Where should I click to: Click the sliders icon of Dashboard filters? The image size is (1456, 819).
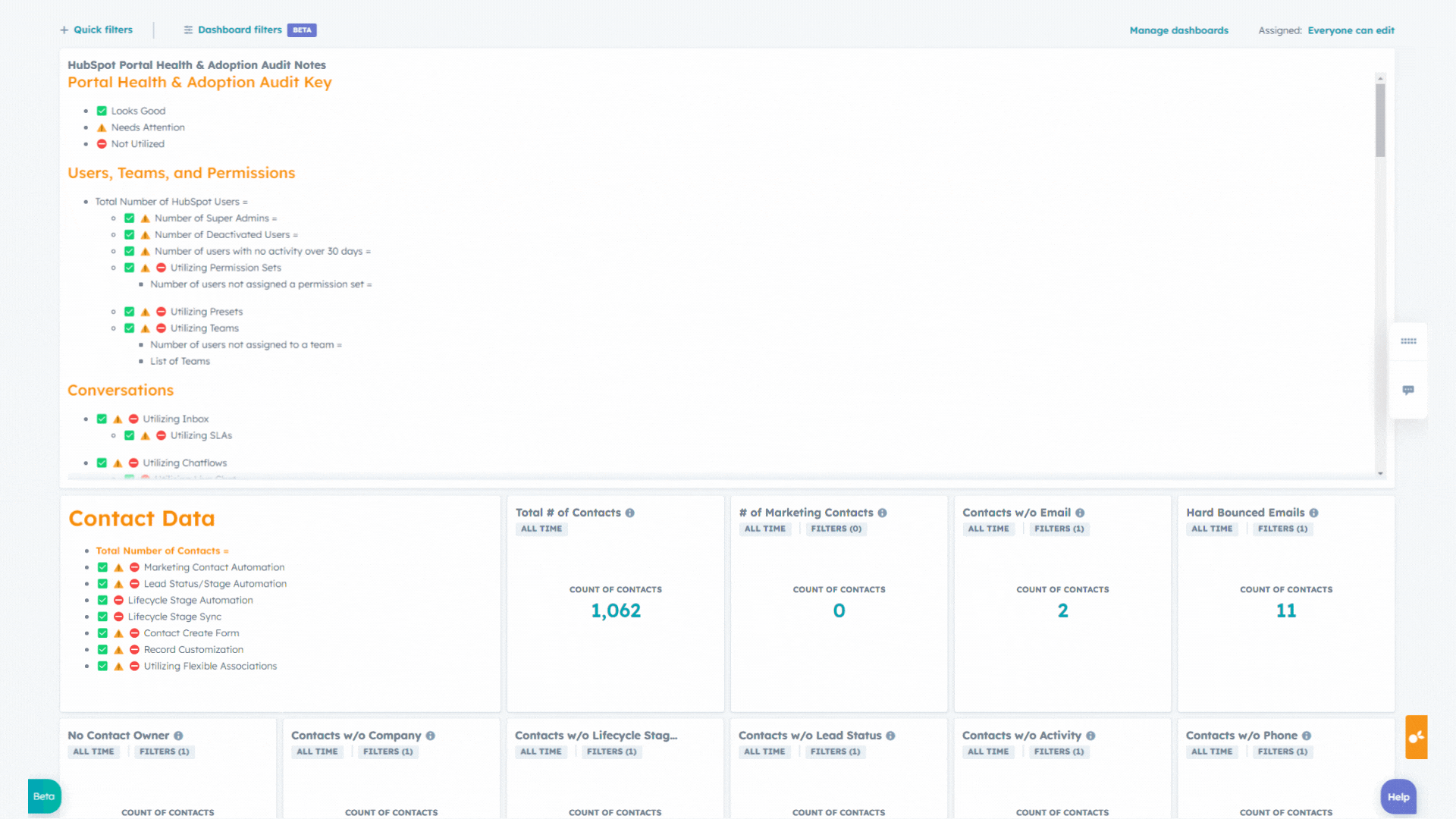click(188, 30)
